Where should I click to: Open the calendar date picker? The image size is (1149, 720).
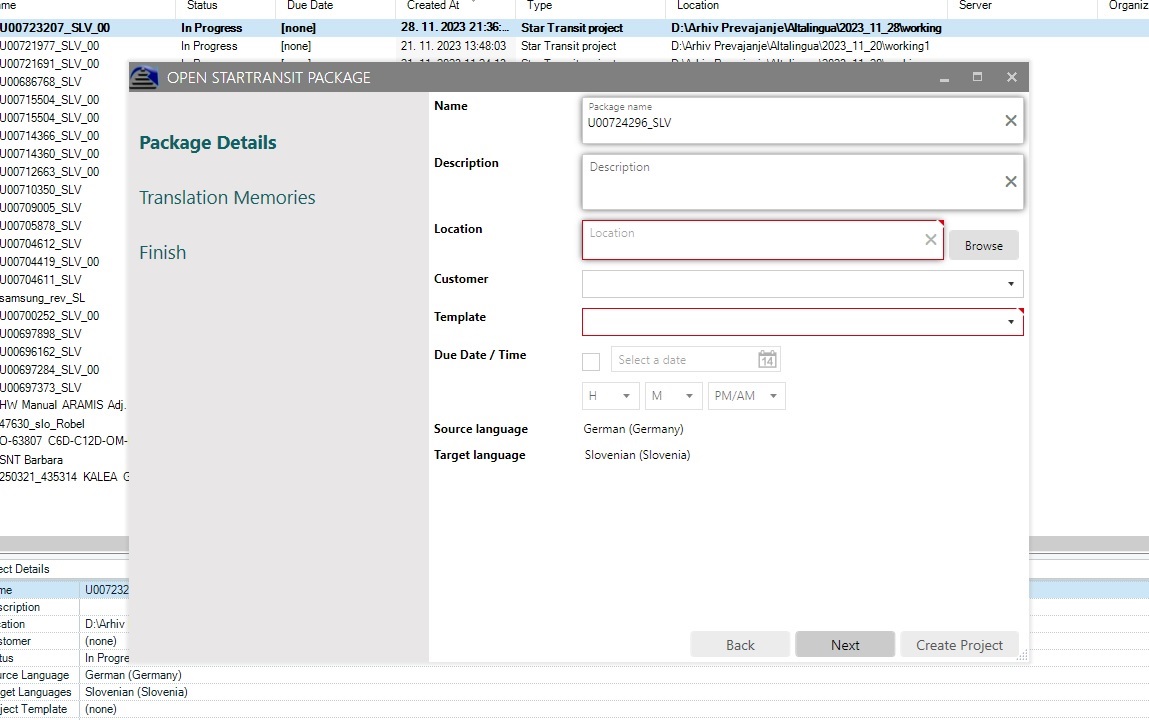[766, 359]
